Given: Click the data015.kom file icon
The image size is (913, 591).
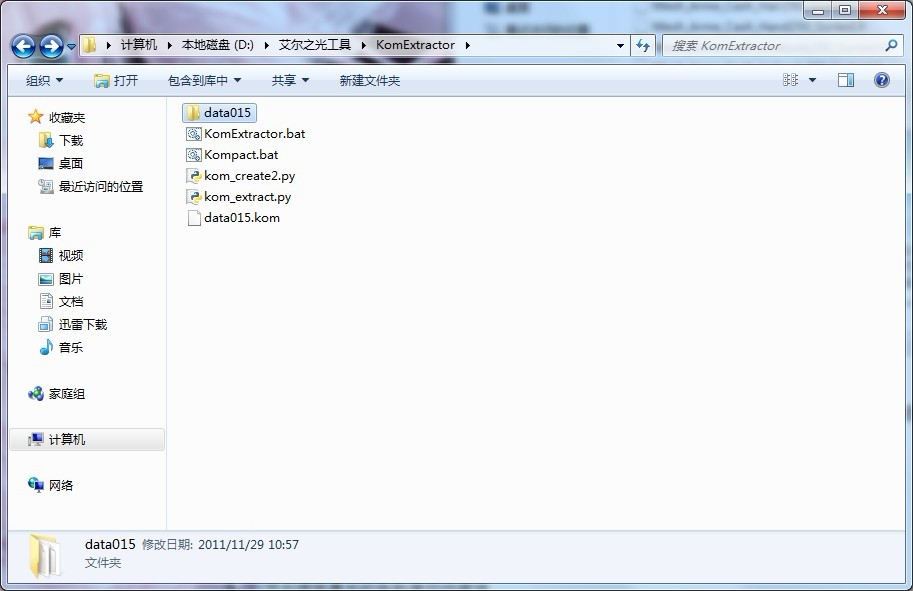Looking at the screenshot, I should pos(193,218).
